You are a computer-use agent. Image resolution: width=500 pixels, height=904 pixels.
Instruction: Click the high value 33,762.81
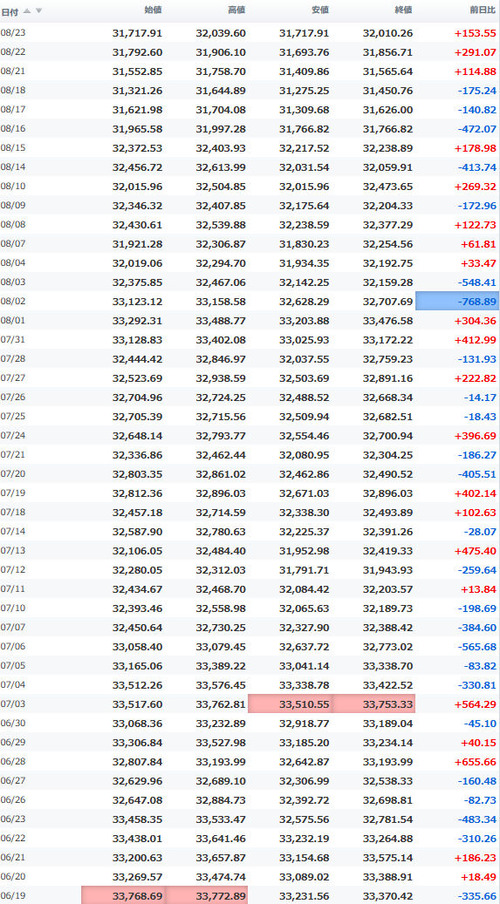pos(221,704)
